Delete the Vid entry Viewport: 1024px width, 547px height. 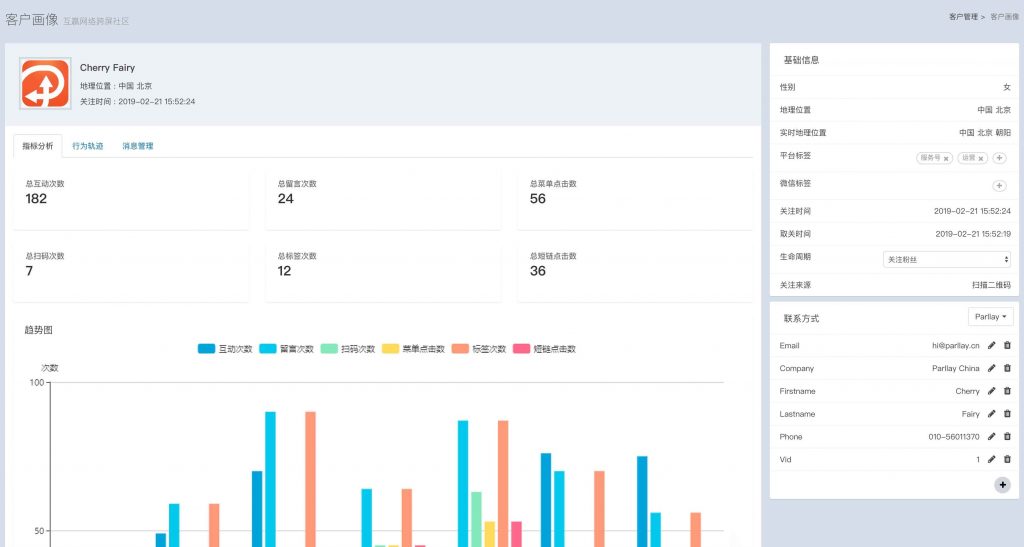click(1007, 460)
